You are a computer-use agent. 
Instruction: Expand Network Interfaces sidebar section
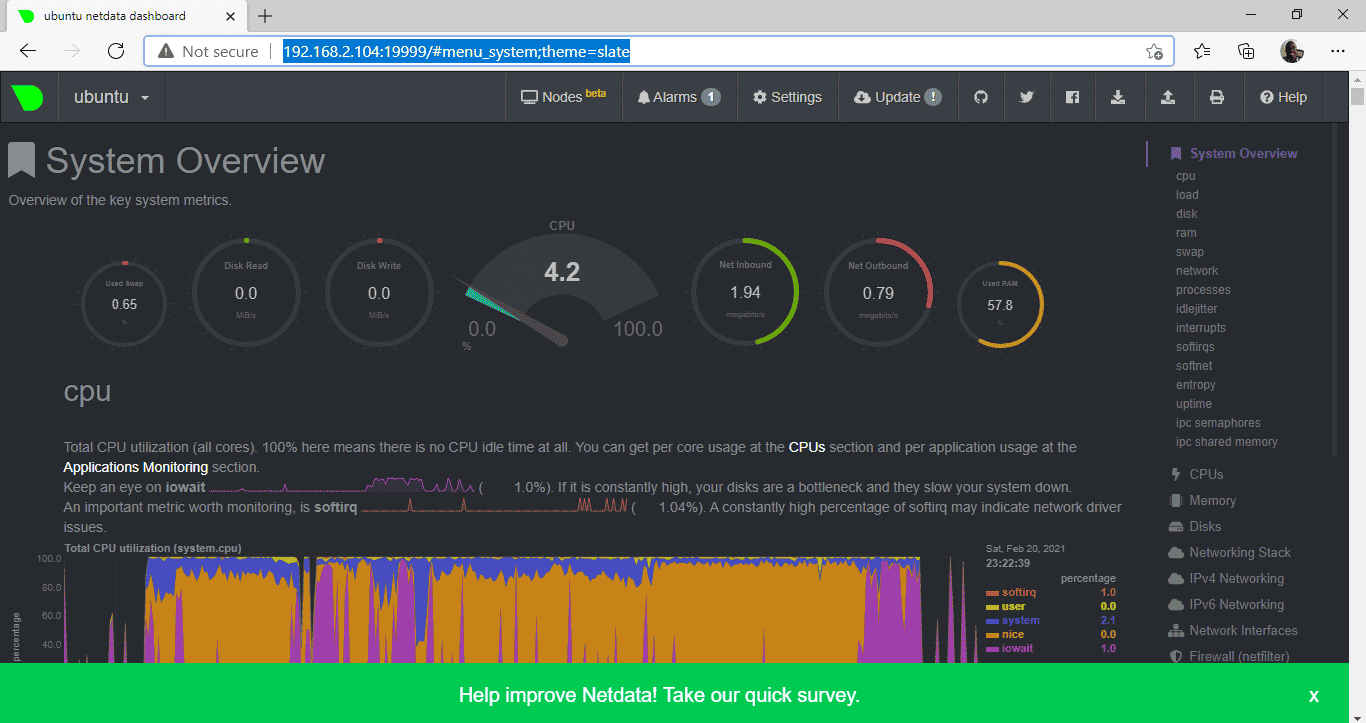coord(1233,630)
